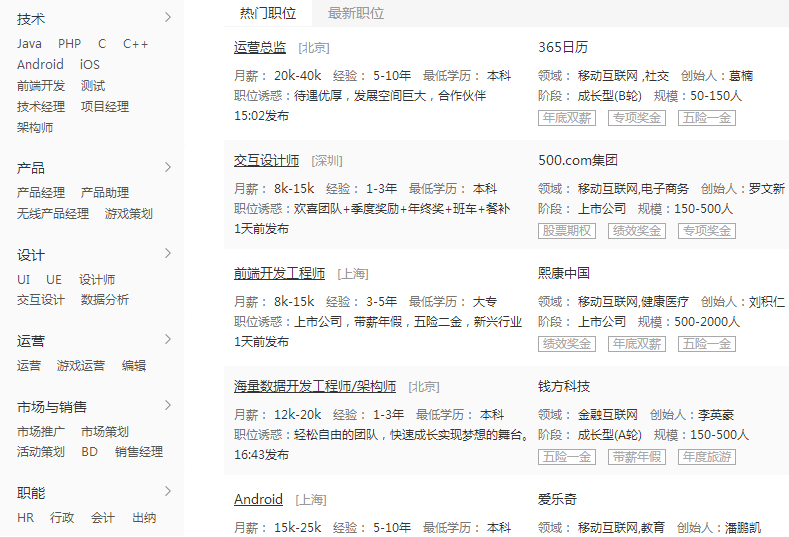This screenshot has width=789, height=537.
Task: Open the 交互设计师 job posting
Action: click(266, 161)
